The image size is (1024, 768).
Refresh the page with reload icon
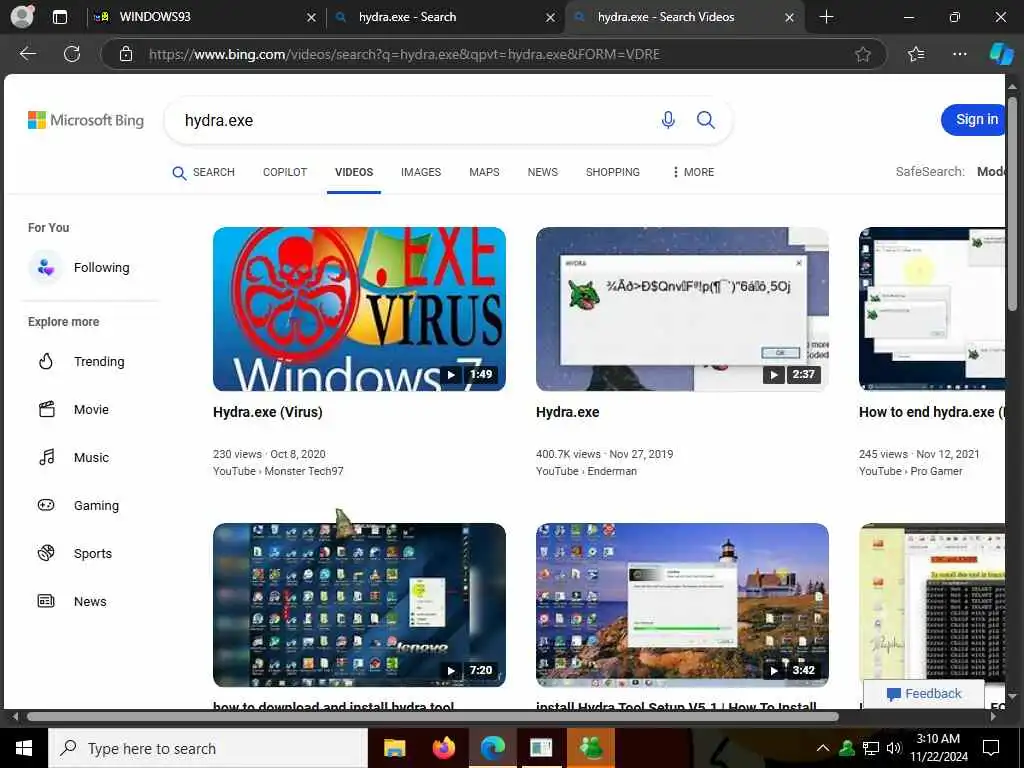point(72,54)
